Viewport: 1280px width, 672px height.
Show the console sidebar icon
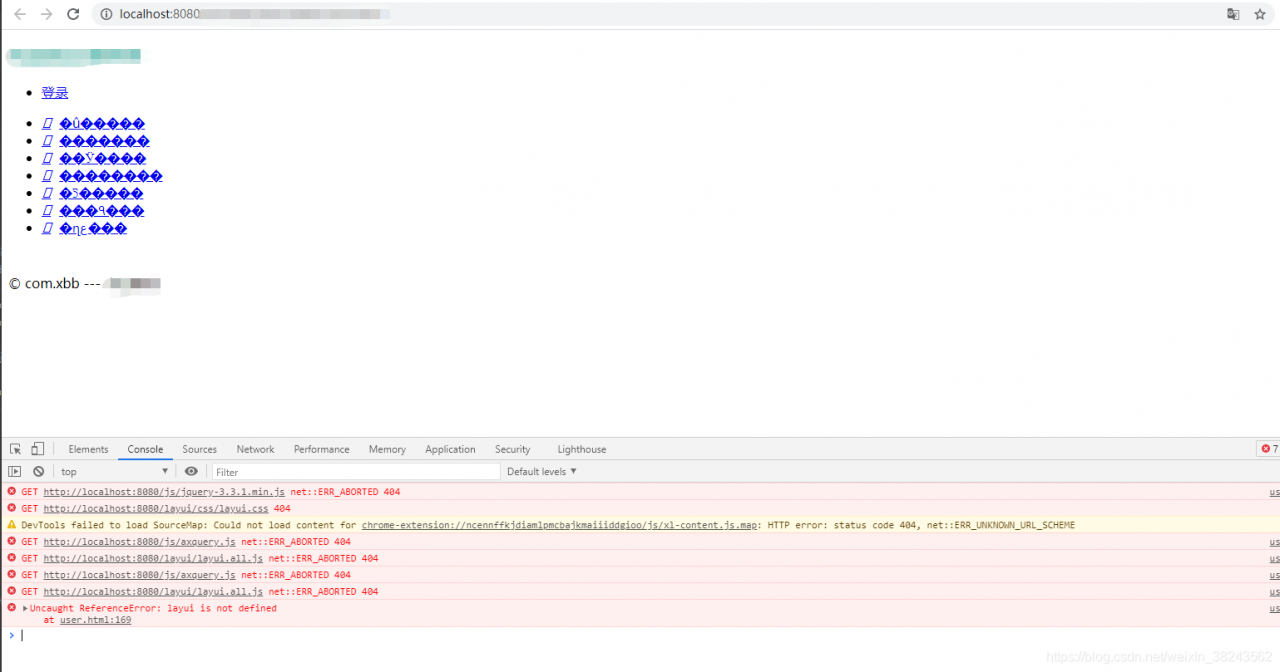[15, 471]
